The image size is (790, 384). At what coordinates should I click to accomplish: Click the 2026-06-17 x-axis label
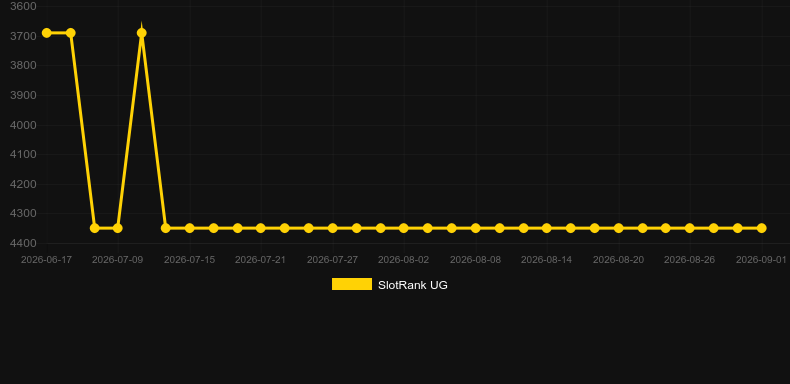coord(46,260)
